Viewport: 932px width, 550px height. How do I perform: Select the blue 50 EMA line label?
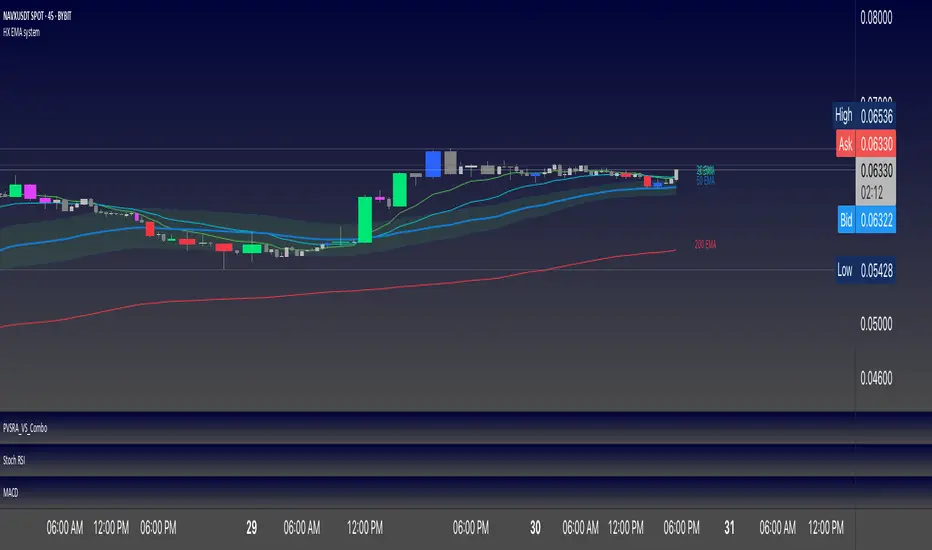point(706,181)
